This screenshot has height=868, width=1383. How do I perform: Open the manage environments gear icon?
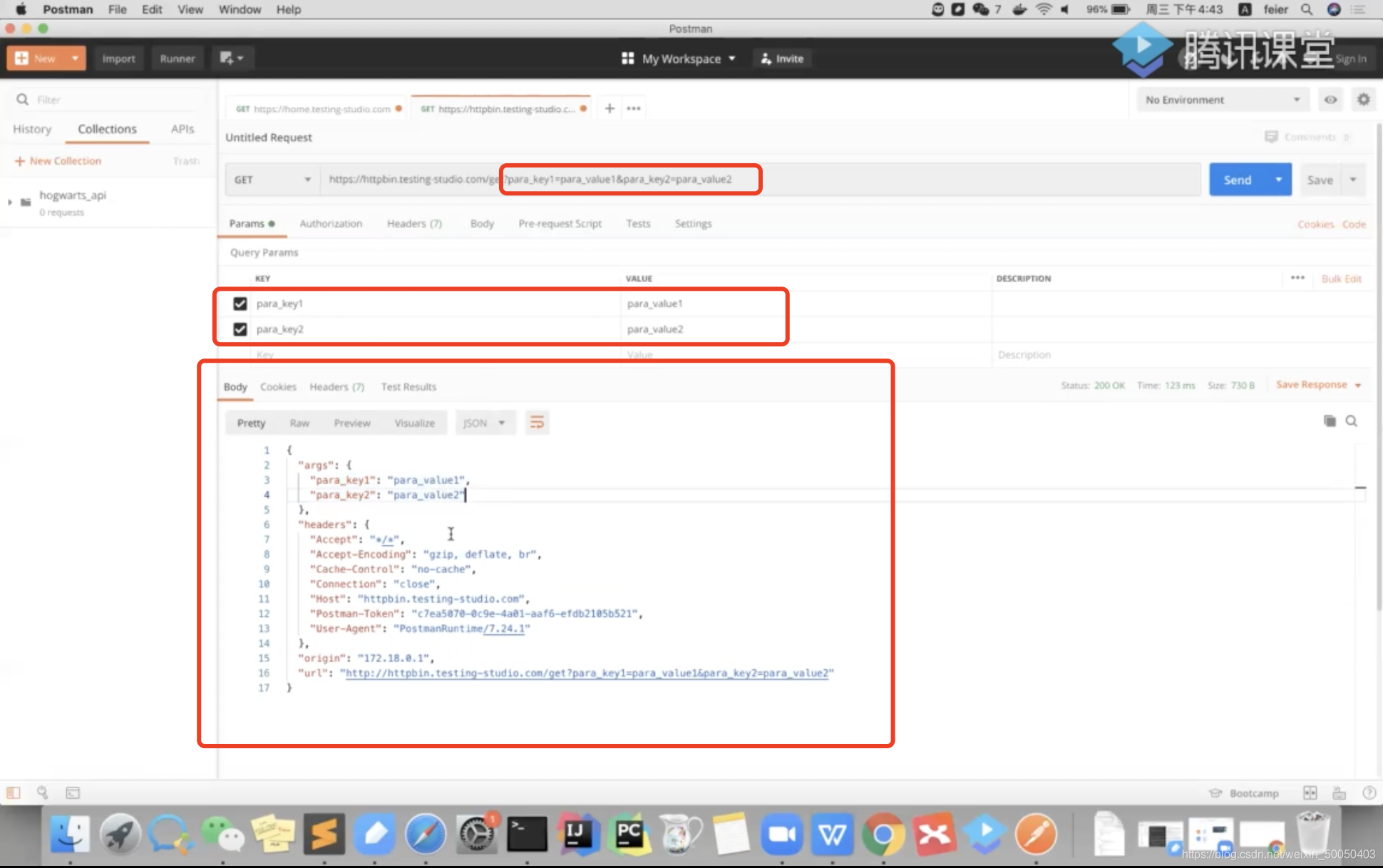[1363, 100]
